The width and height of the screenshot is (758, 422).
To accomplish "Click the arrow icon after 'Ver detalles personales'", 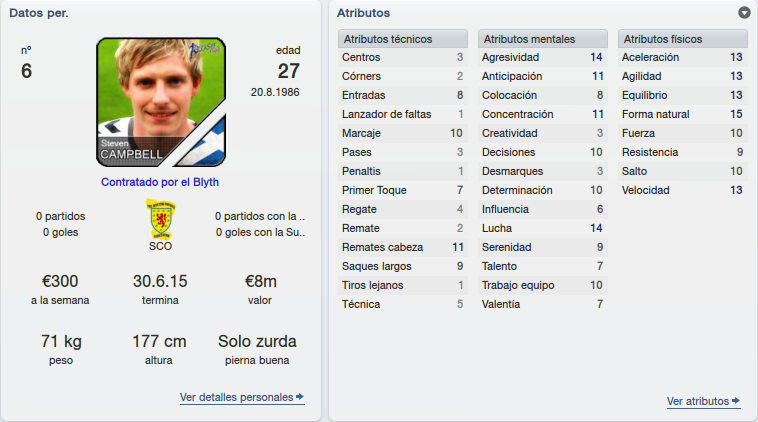I will click(300, 397).
